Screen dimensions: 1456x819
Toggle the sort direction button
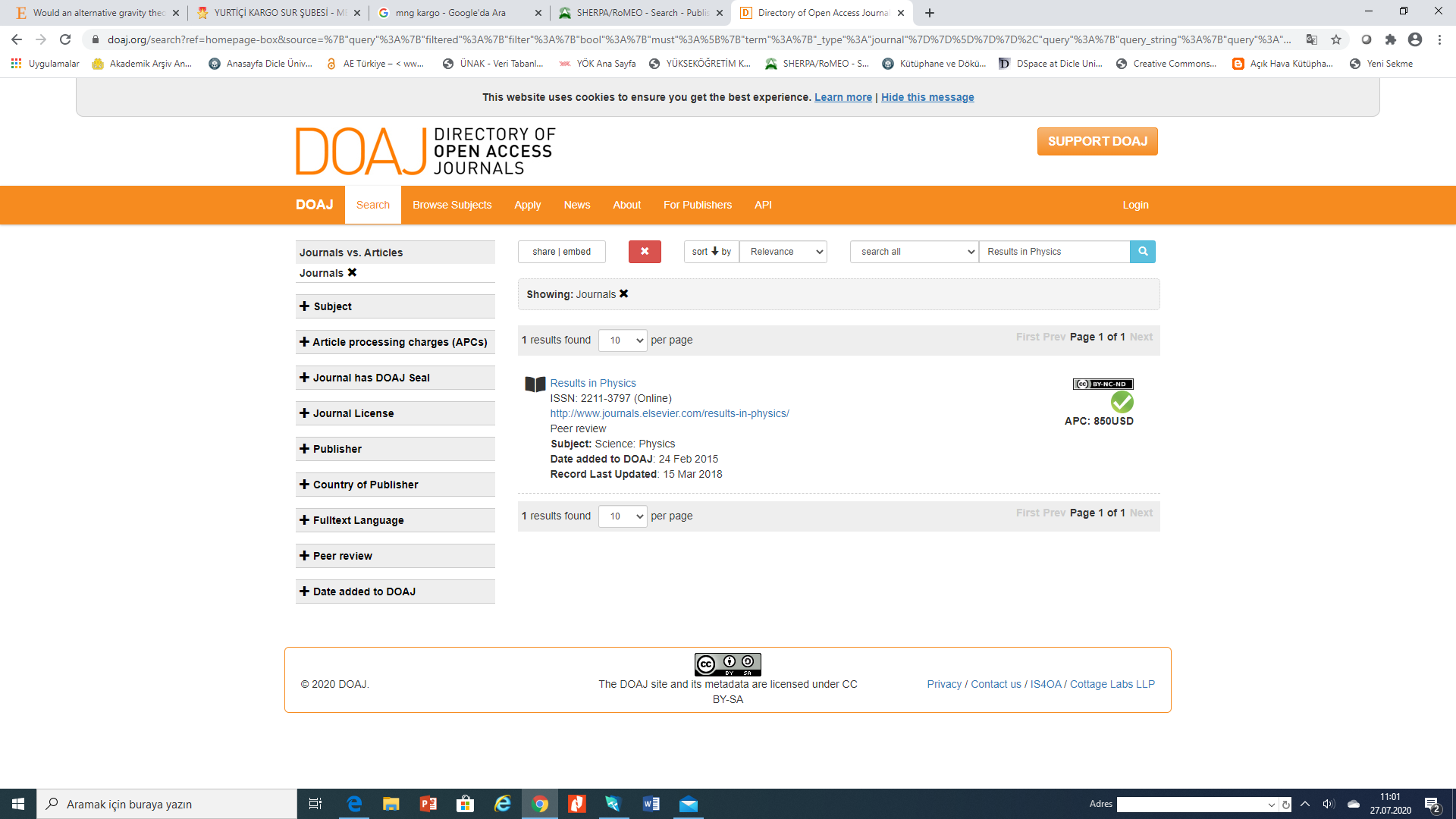(711, 252)
